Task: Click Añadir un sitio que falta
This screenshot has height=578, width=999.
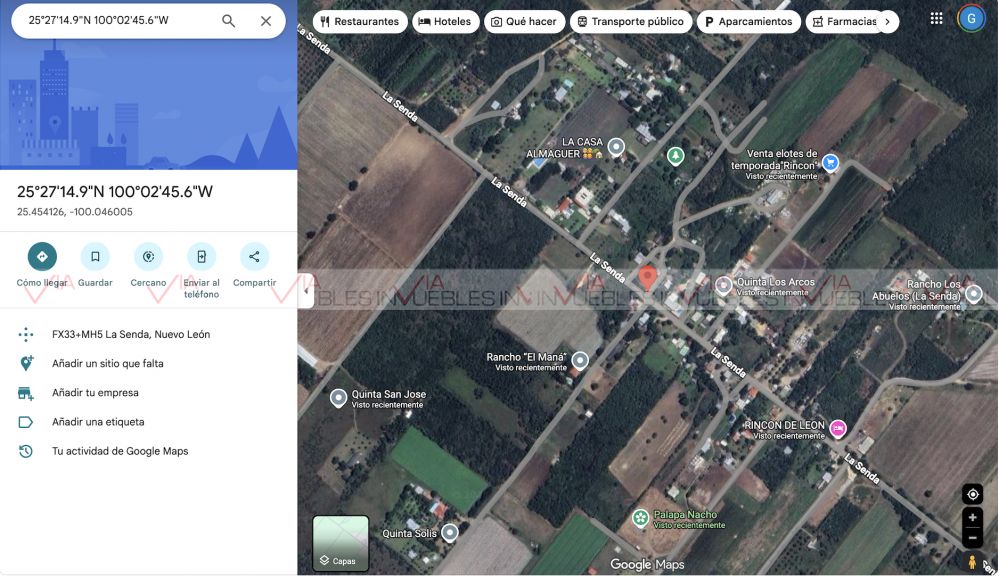Action: (108, 364)
